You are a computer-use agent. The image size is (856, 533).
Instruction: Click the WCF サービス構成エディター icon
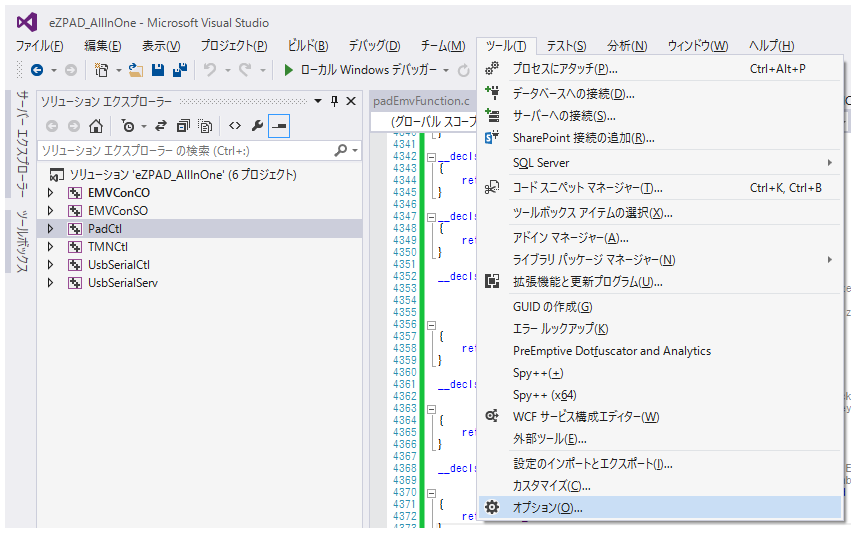[492, 416]
